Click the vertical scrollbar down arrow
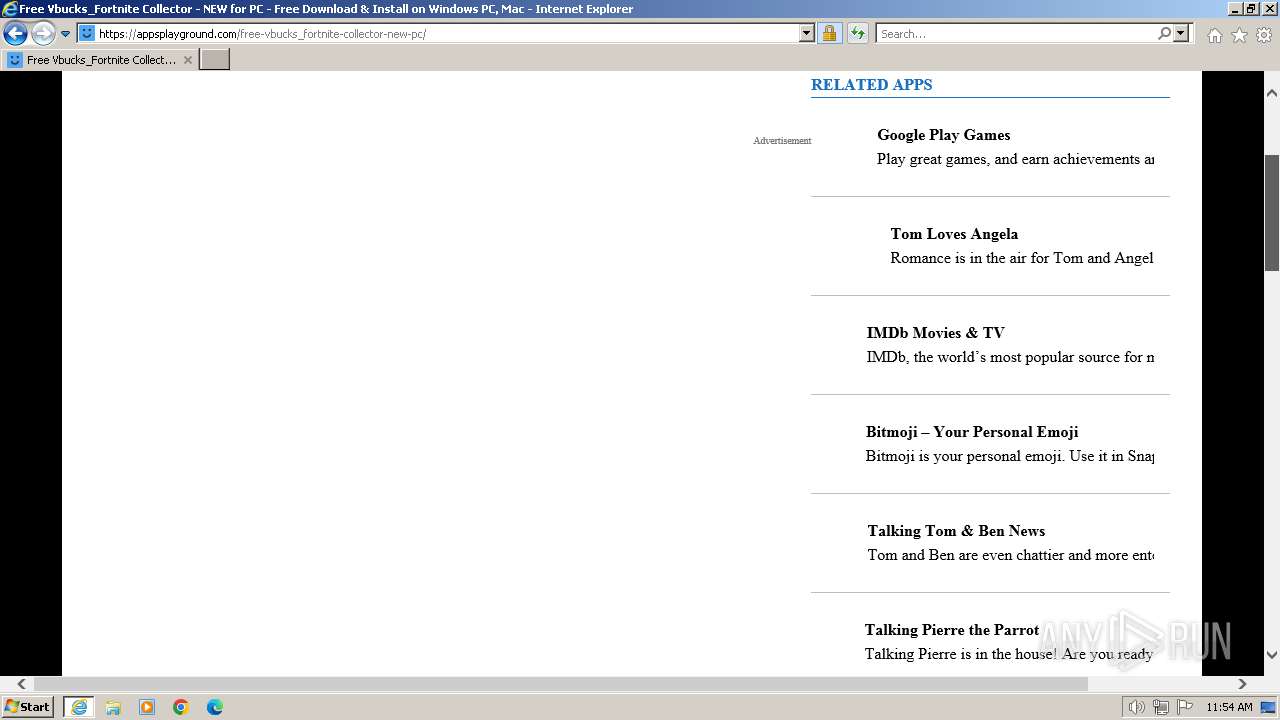 point(1272,655)
